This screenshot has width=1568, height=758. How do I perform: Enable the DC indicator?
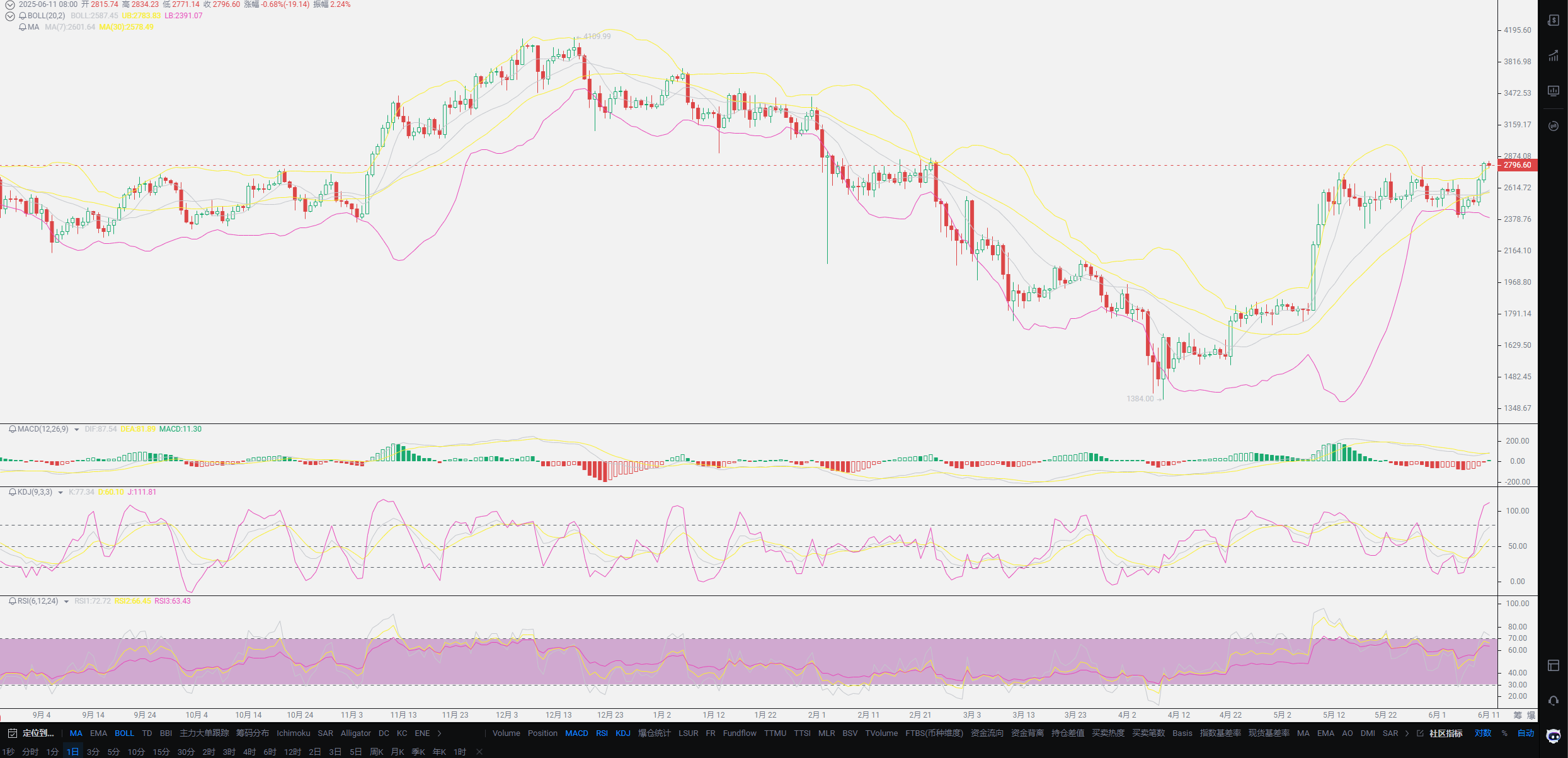384,733
